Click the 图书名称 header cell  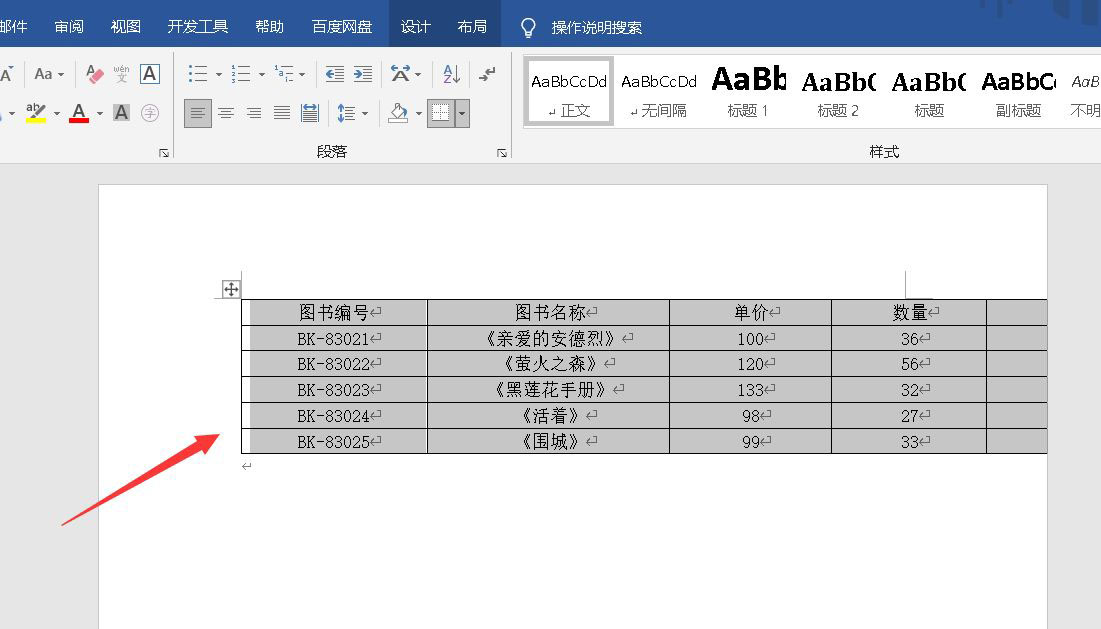[x=548, y=312]
